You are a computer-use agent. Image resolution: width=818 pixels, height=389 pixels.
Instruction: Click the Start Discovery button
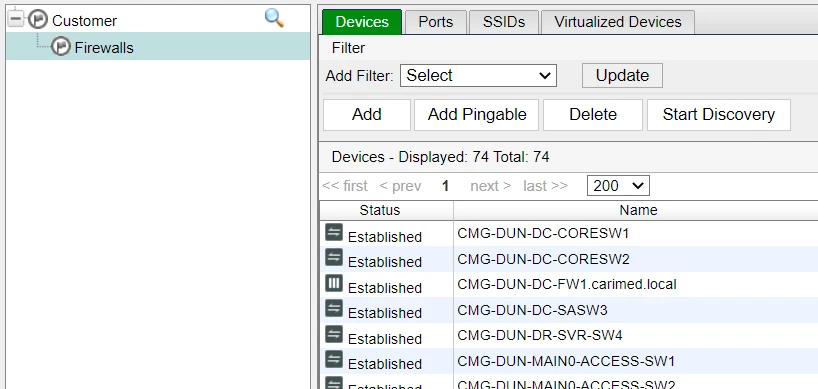tap(719, 115)
